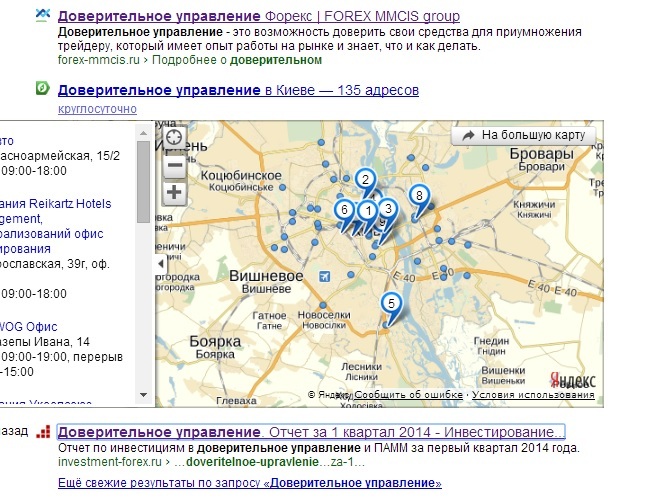Select map marker number 5
The image size is (662, 502).
[x=391, y=303]
